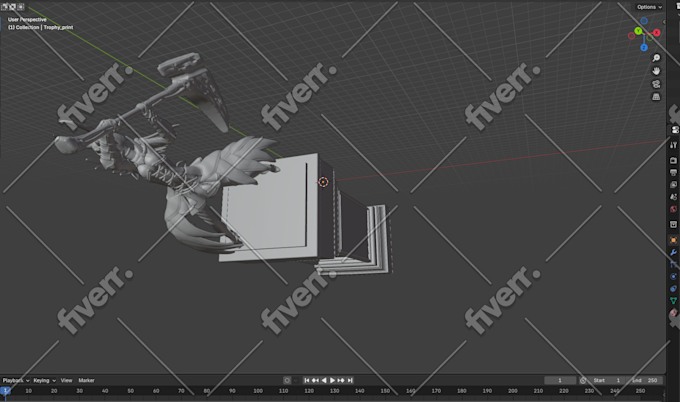Click the blue playhead at frame 1
The image size is (680, 402).
5,391
